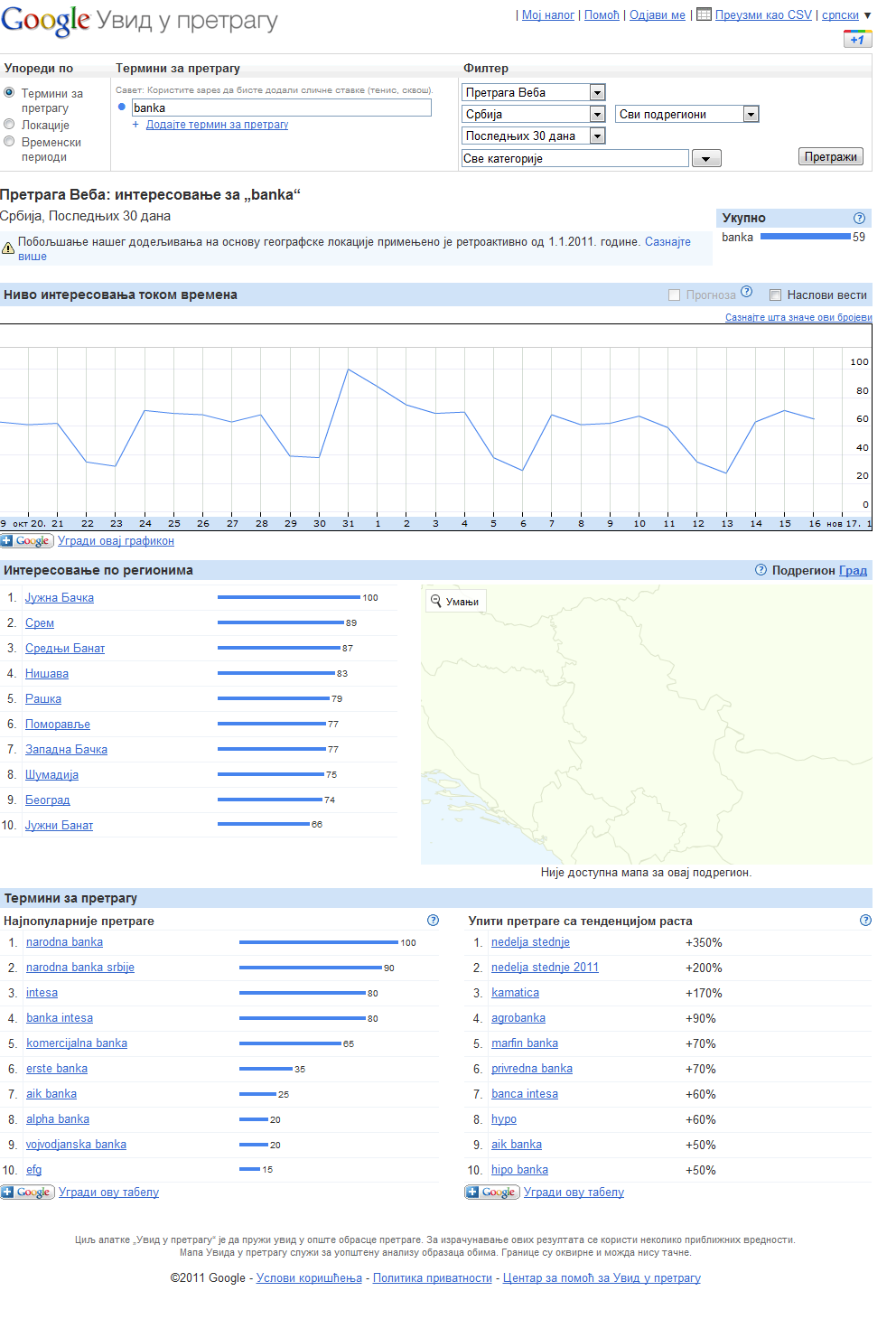Open Центар за помоћ за Увид у претрагу link
This screenshot has width=896, height=1319.
click(x=602, y=1277)
